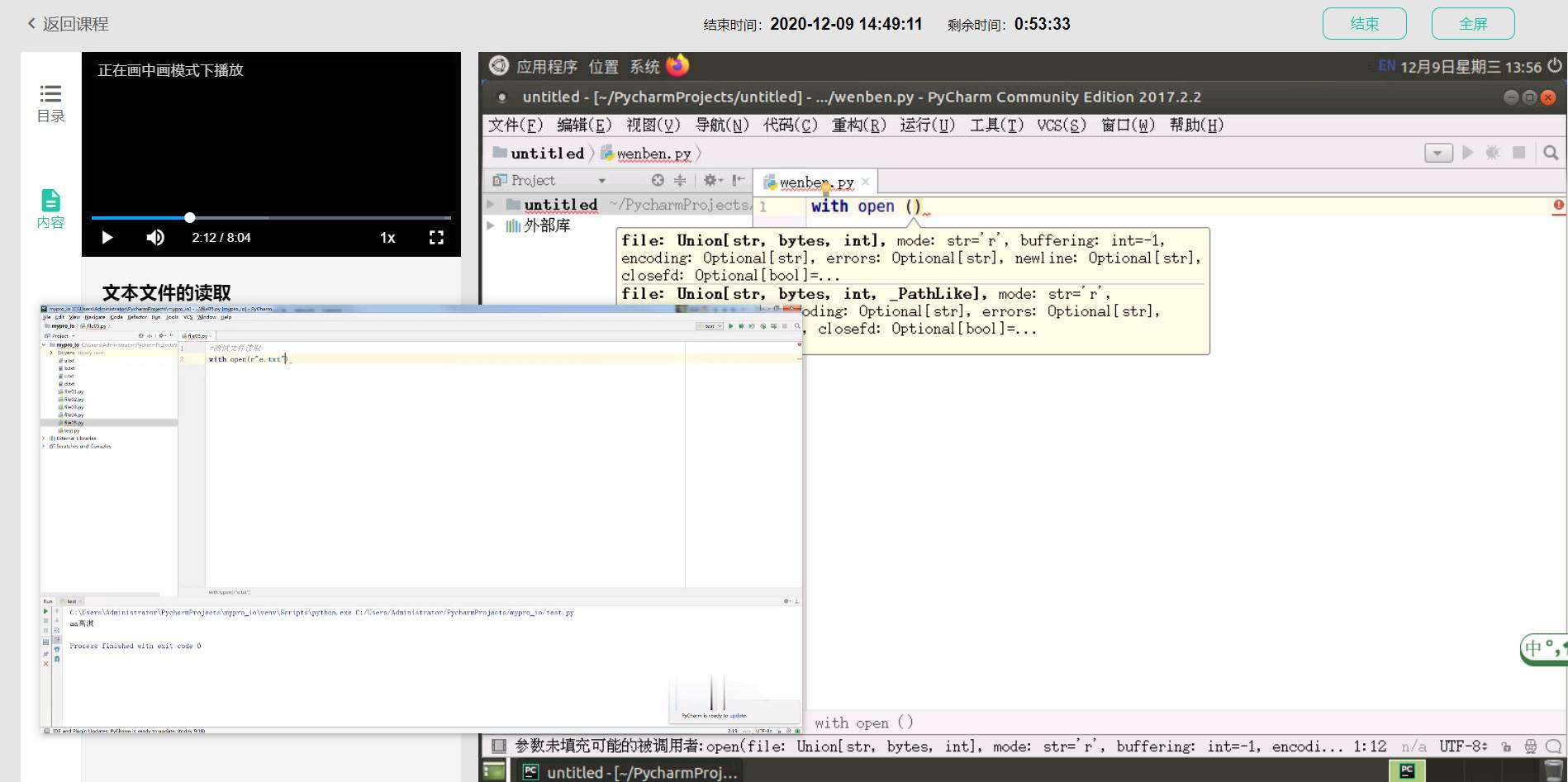Hide the Project tool window
Image resolution: width=1568 pixels, height=782 pixels.
(x=738, y=180)
